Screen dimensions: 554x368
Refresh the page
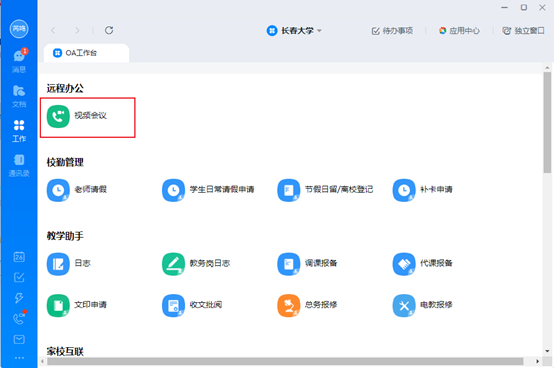(x=109, y=30)
